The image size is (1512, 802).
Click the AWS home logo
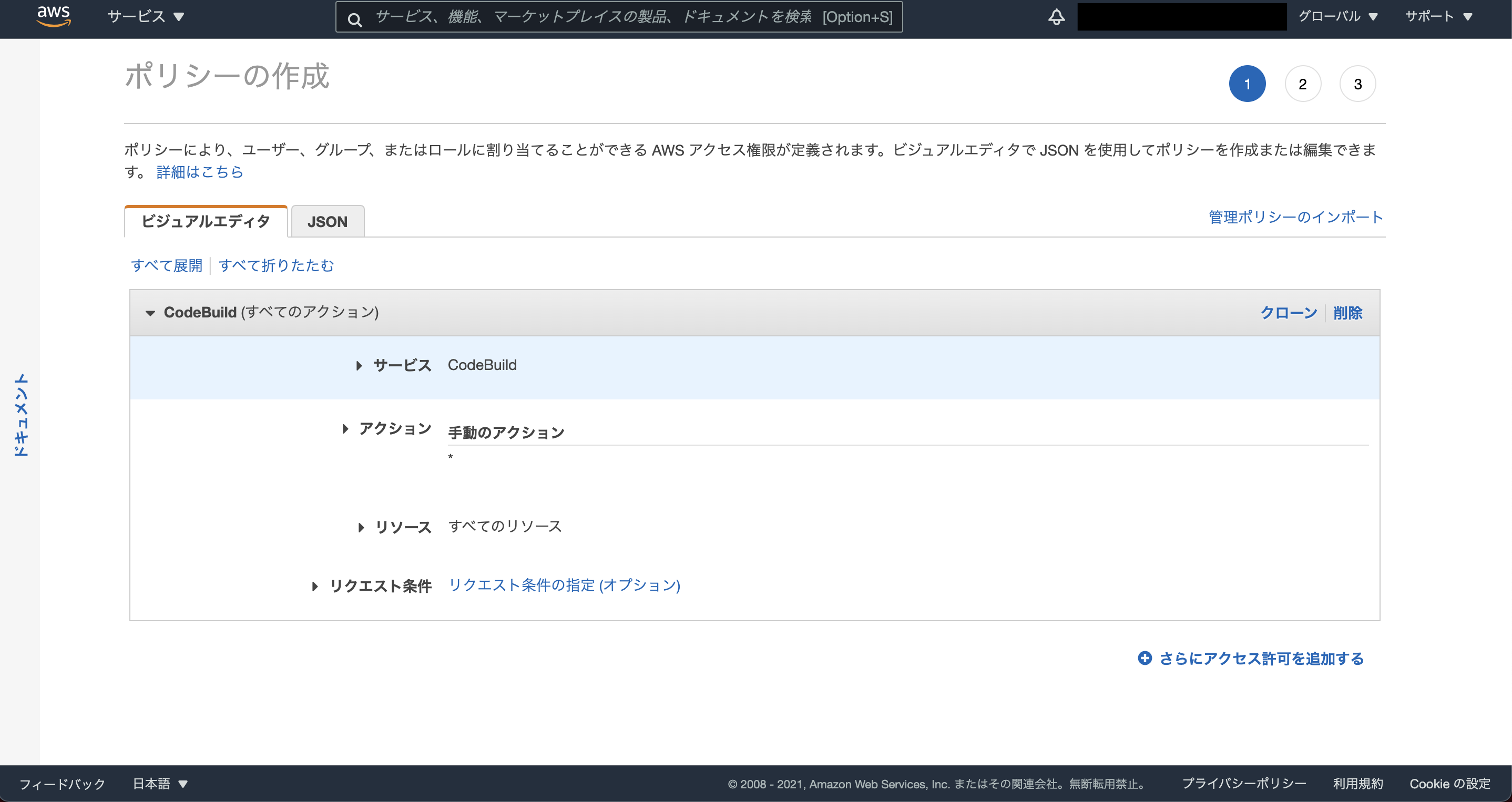(54, 16)
